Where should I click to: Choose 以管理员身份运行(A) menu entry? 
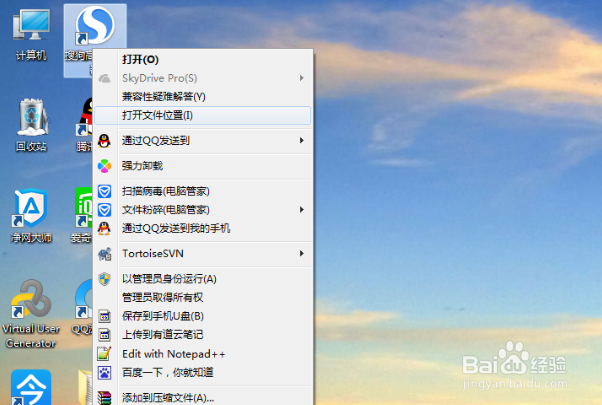203,279
